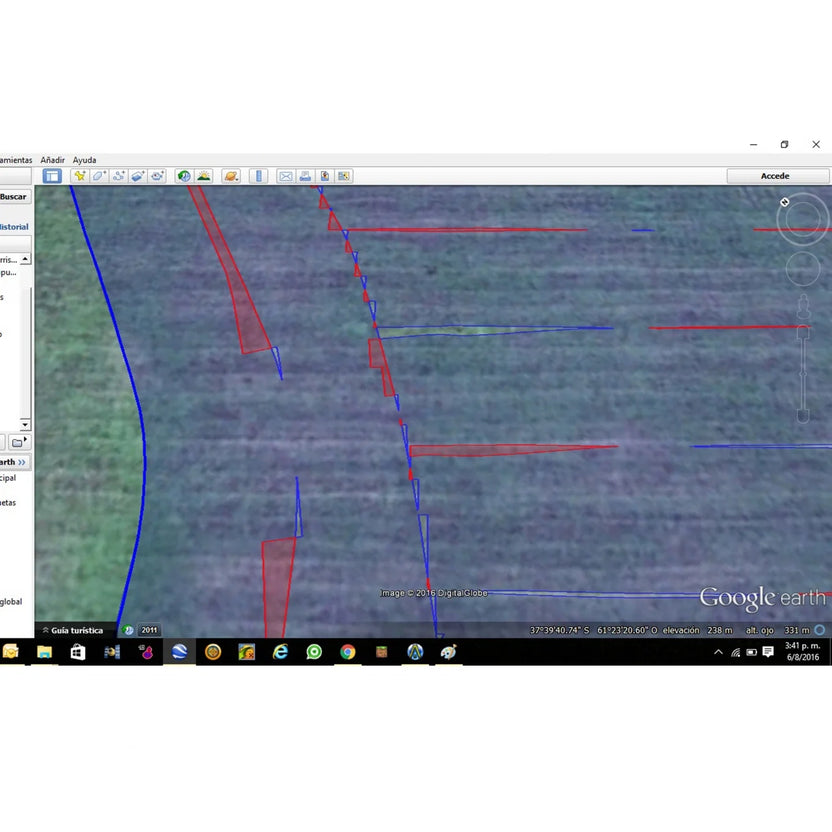
Task: Pick up the Street View pegman
Action: pyautogui.click(x=803, y=306)
